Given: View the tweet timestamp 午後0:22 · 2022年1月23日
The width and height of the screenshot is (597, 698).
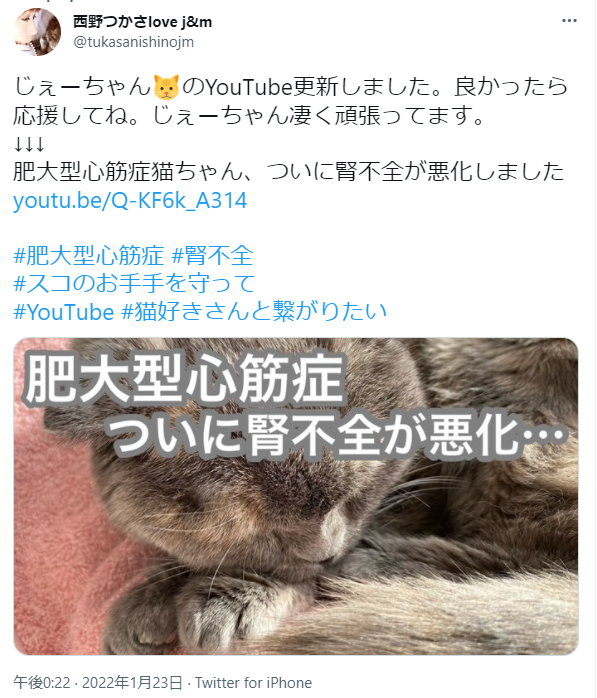Looking at the screenshot, I should pos(98,682).
